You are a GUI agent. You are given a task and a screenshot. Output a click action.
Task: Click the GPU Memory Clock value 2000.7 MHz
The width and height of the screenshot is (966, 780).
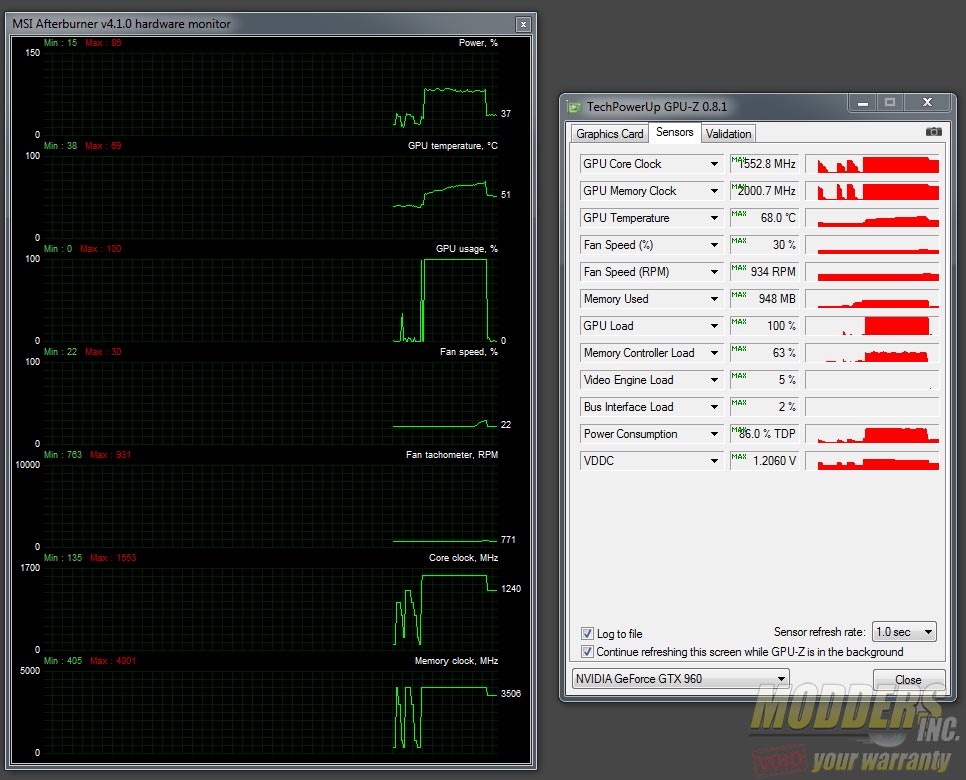pyautogui.click(x=765, y=191)
